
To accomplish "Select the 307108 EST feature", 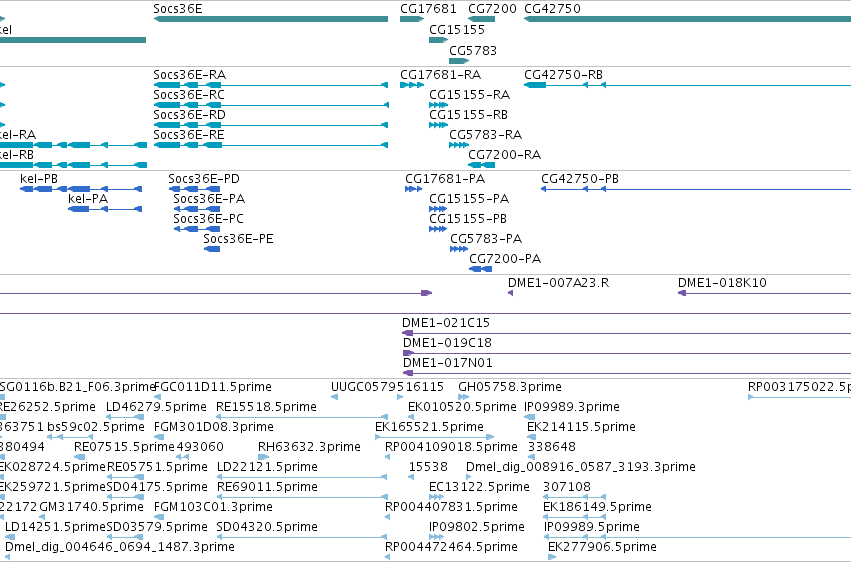I will coord(574,497).
